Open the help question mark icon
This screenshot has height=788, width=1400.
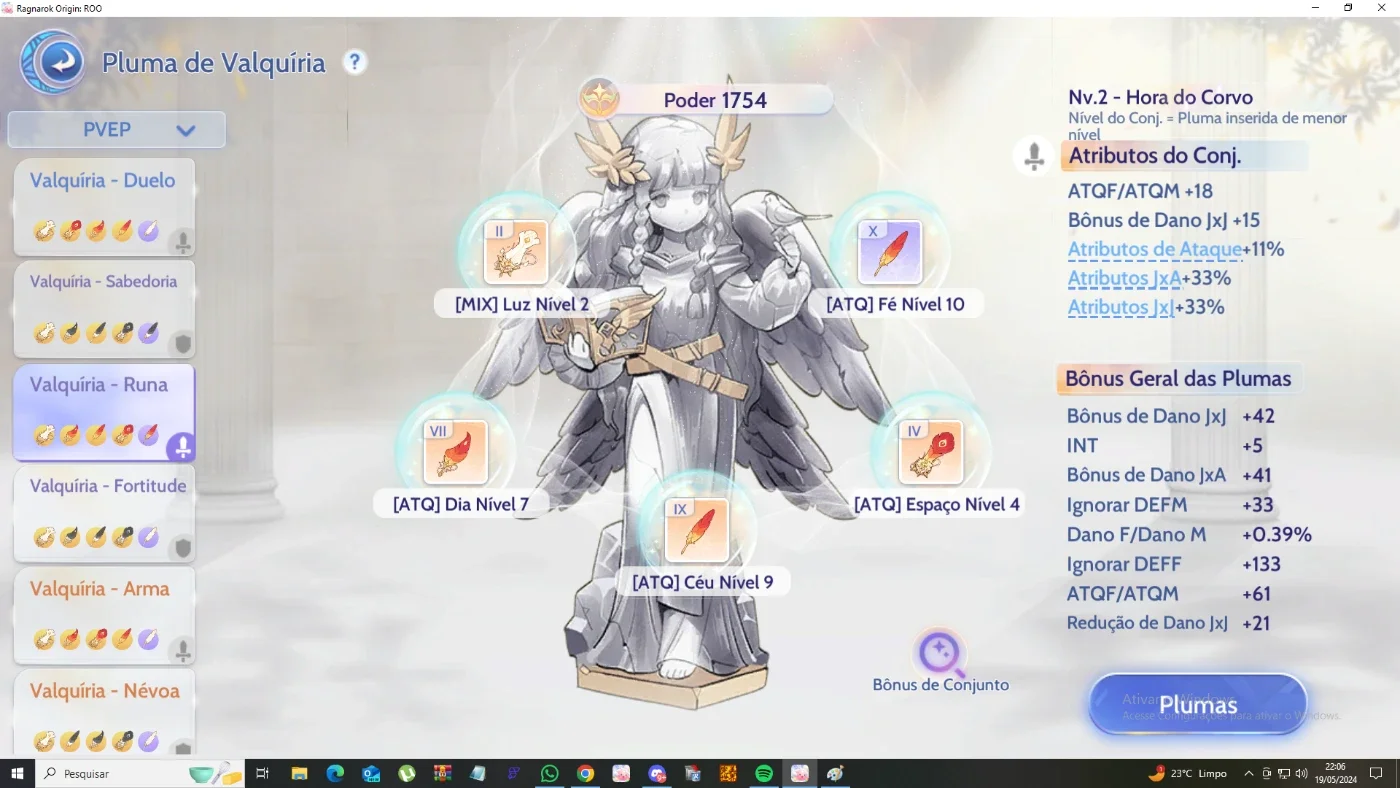pyautogui.click(x=354, y=62)
